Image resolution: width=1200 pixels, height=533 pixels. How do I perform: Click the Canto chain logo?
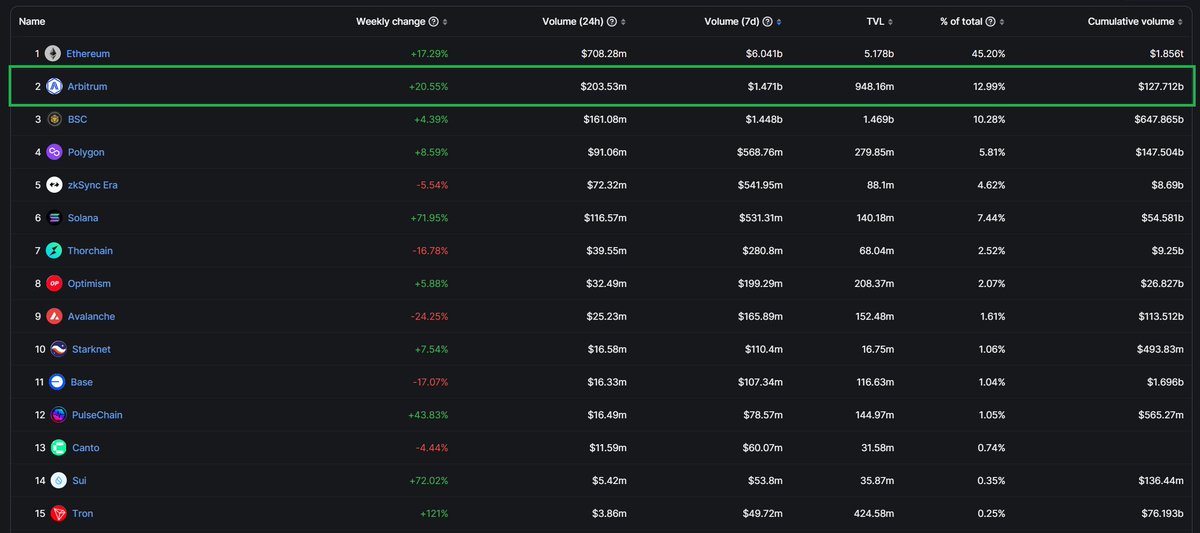58,447
